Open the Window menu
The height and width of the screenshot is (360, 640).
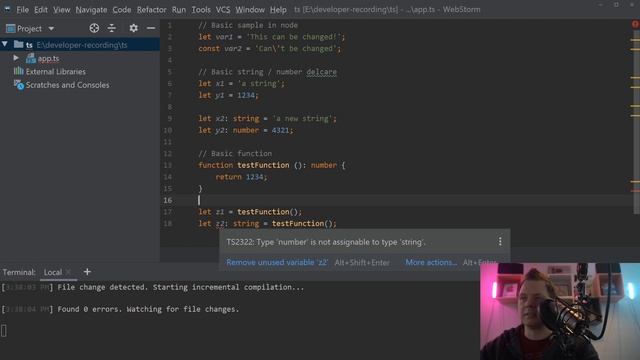(x=250, y=9)
